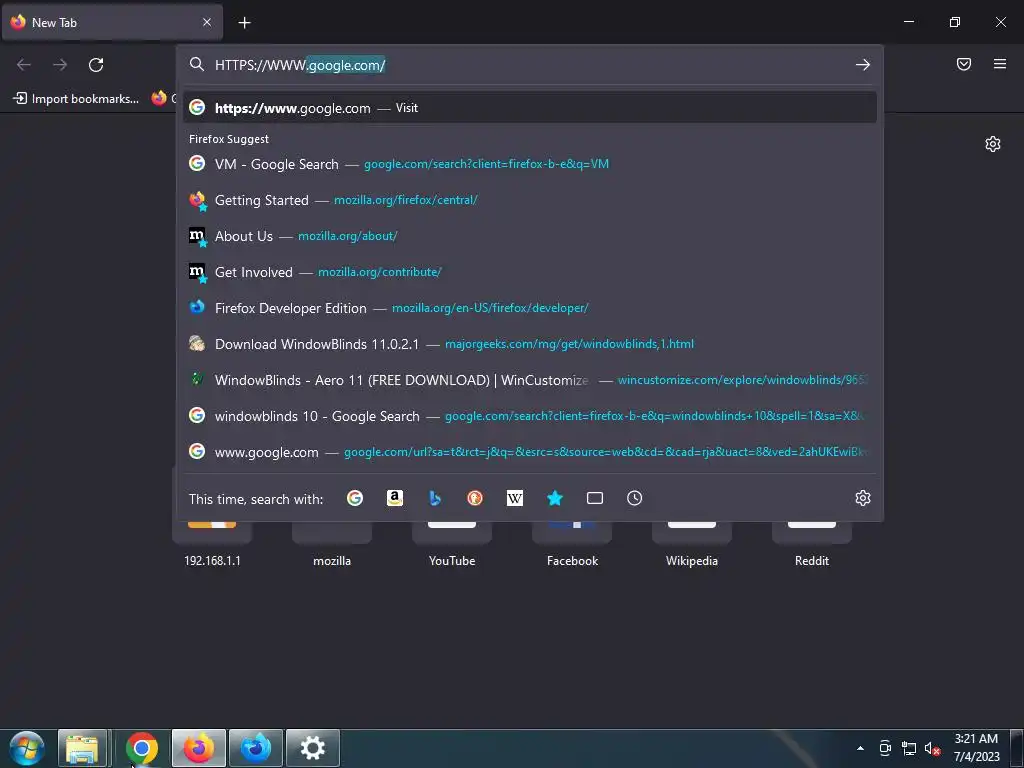Open a new tab with plus button
The height and width of the screenshot is (768, 1024).
[244, 23]
